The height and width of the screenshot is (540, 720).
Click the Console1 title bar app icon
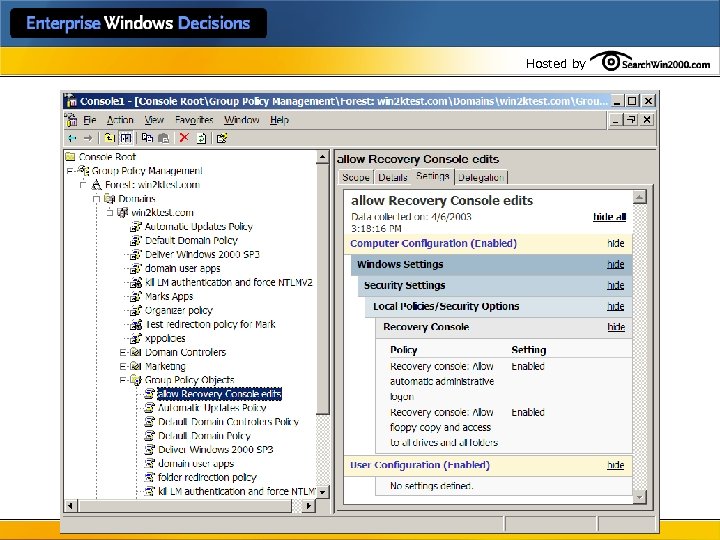point(71,101)
